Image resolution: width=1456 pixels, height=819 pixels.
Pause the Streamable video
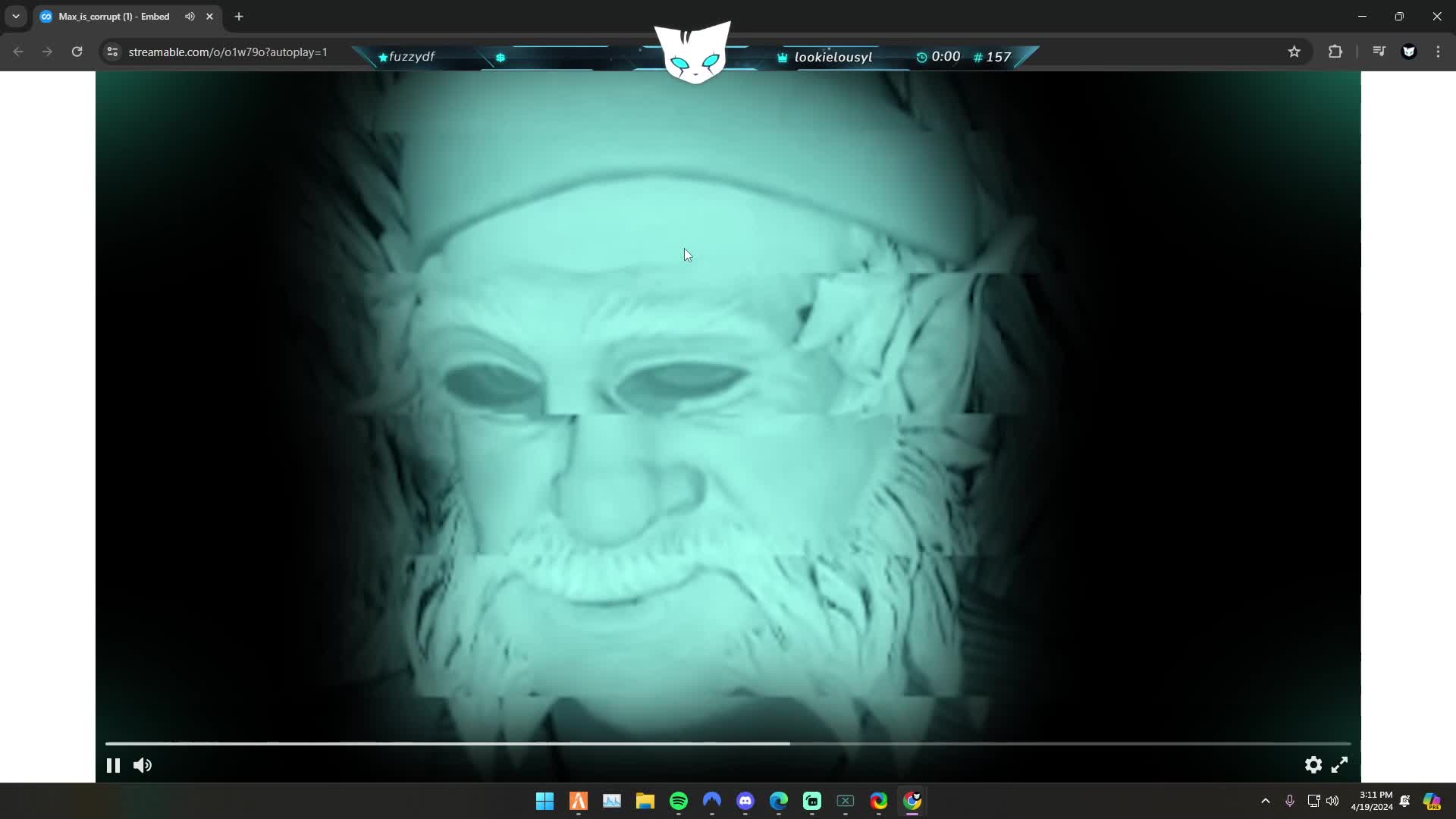point(113,765)
